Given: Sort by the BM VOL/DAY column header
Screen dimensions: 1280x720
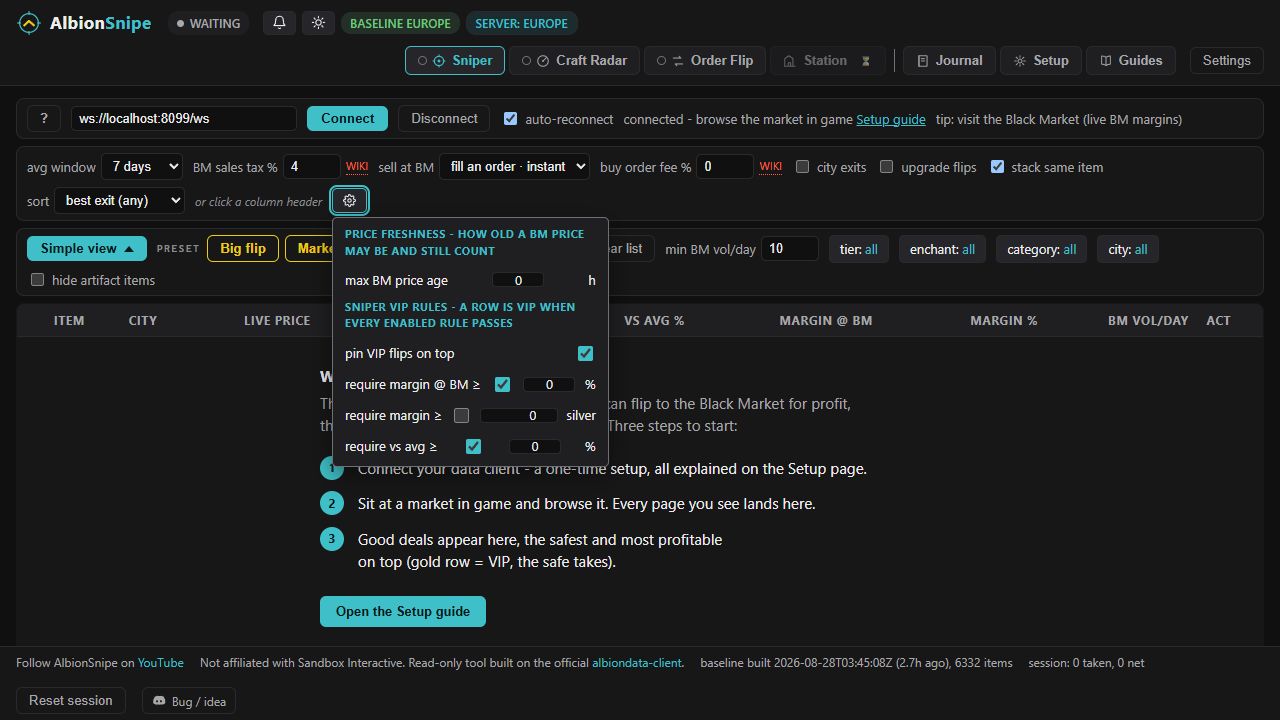Looking at the screenshot, I should (x=1148, y=320).
